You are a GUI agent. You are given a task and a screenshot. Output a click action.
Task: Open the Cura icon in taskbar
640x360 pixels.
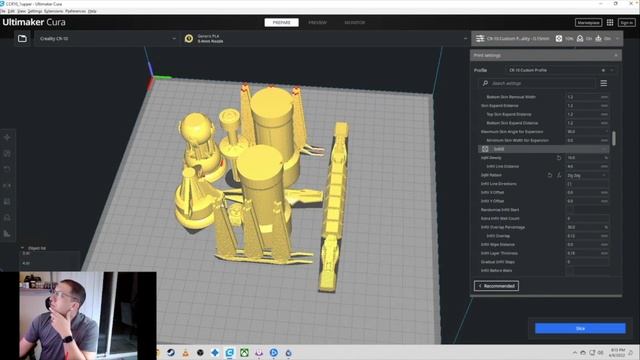230,352
